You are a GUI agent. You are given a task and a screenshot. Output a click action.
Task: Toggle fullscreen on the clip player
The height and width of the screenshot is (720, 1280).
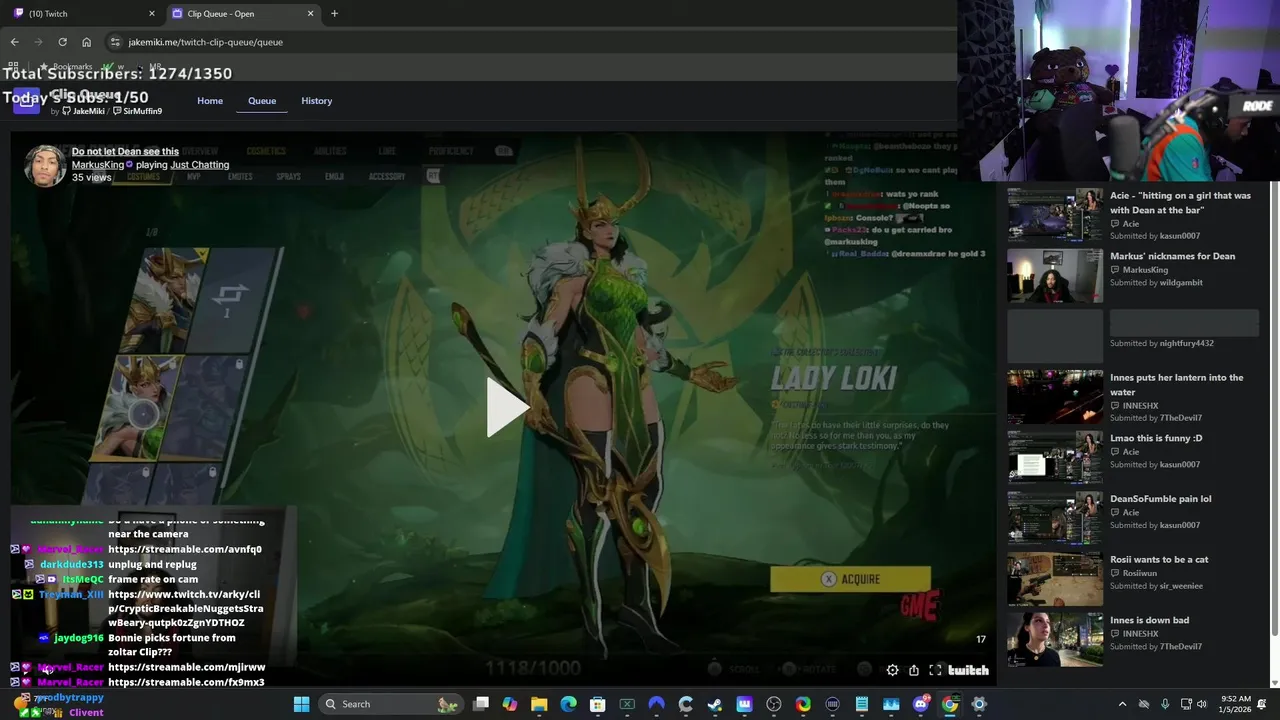pyautogui.click(x=935, y=670)
